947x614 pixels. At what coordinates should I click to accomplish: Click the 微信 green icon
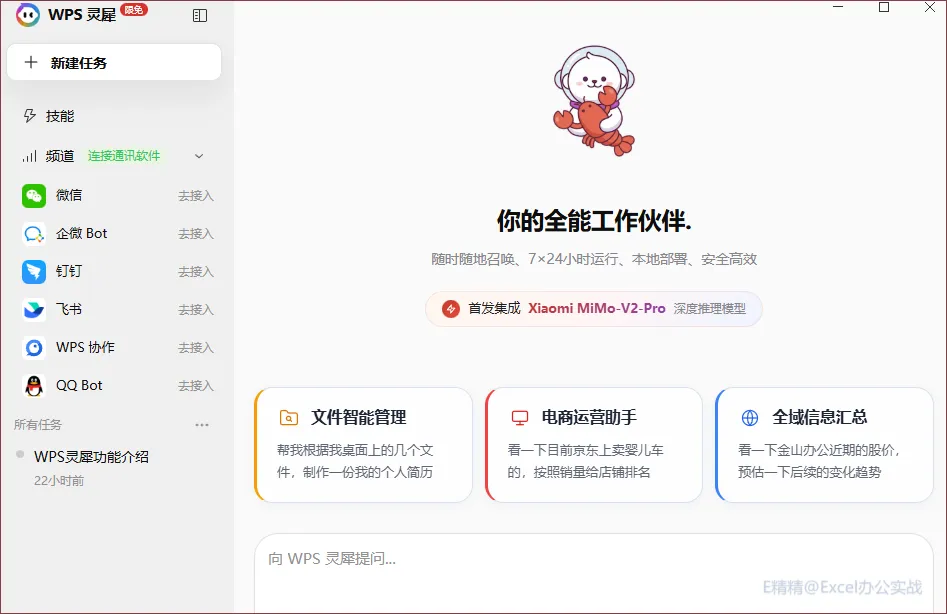click(34, 196)
